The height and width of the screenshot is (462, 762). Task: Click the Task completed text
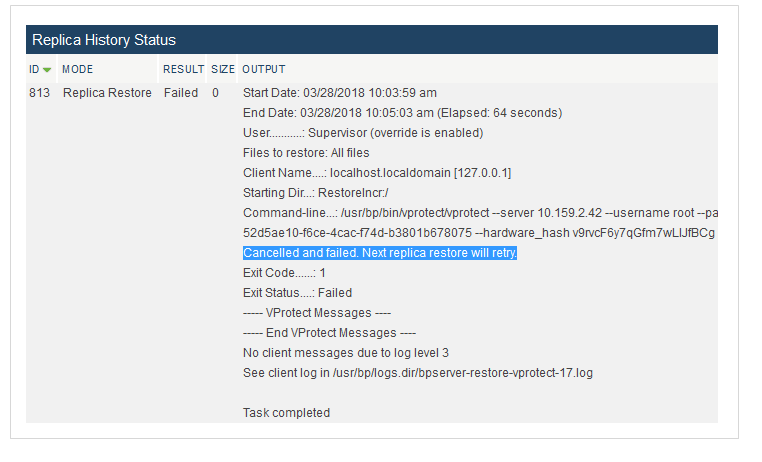286,413
